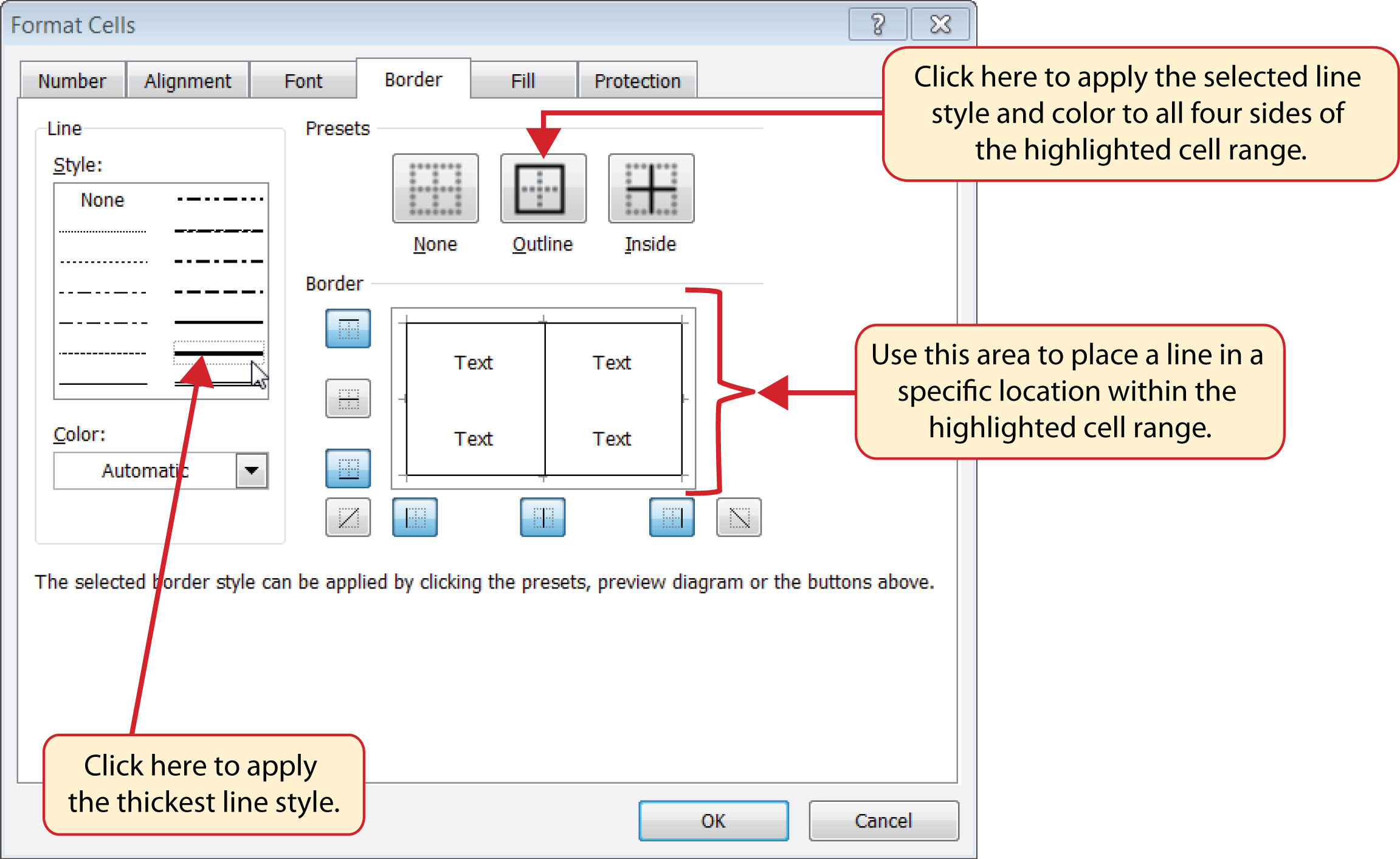Viewport: 1400px width, 859px height.
Task: Toggle the bottom border button
Action: [x=348, y=468]
